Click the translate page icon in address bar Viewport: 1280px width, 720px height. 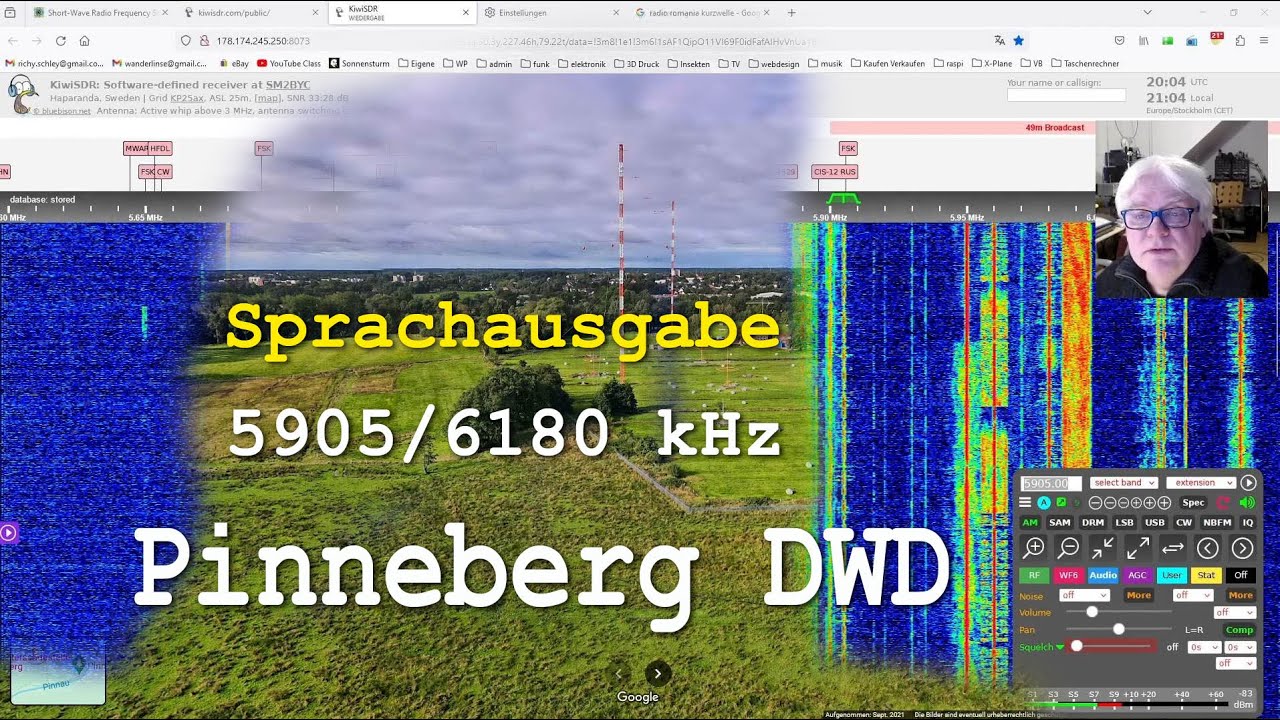999,41
